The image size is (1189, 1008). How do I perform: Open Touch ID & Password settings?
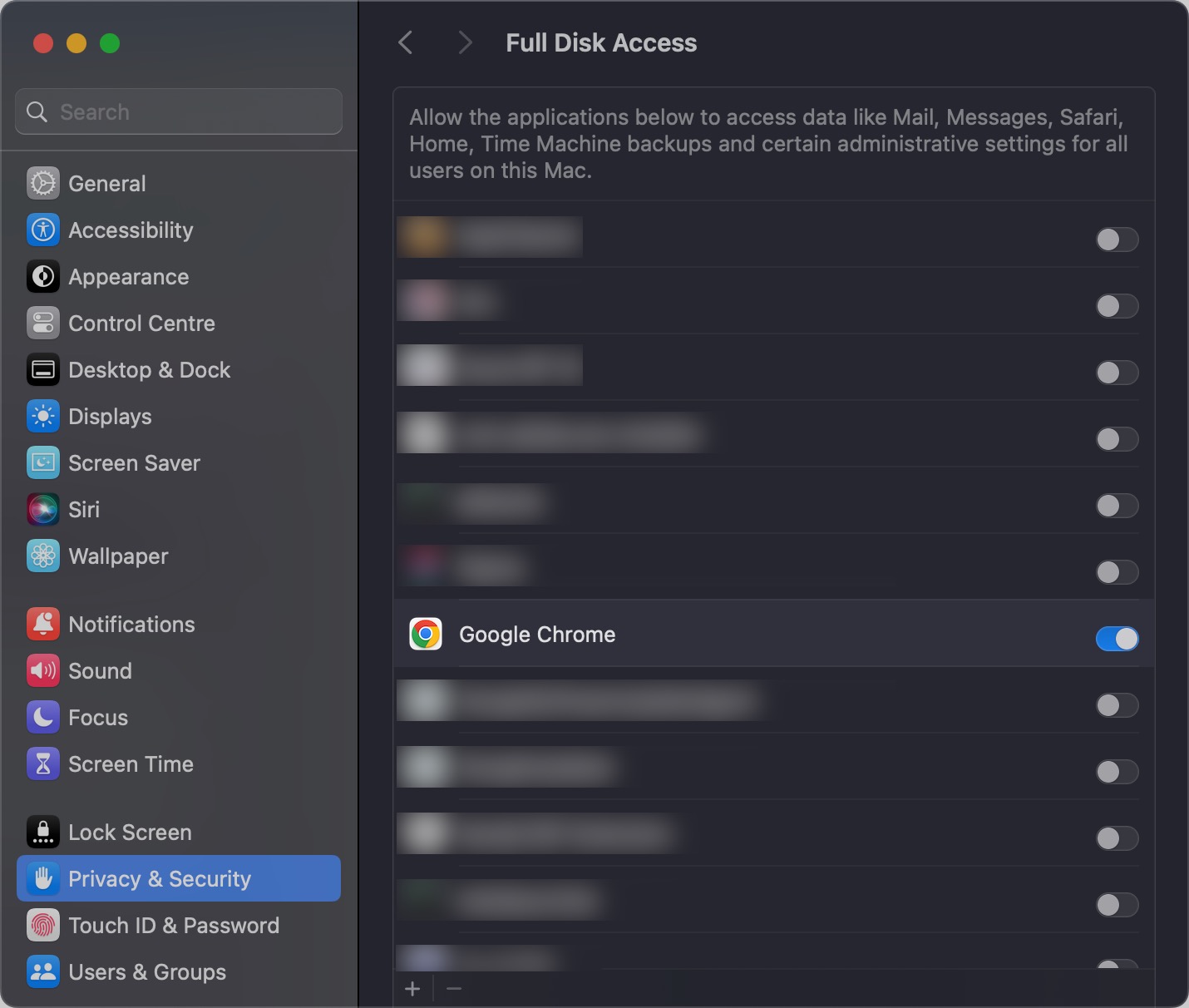pos(173,926)
